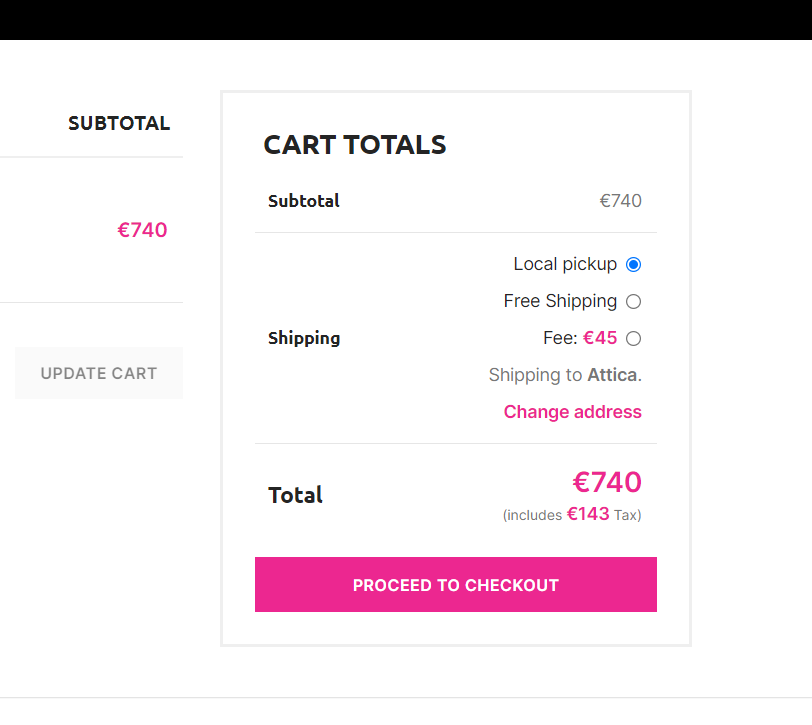Screen dimensions: 812x725
Task: Click the "Free Shipping" label text
Action: pyautogui.click(x=560, y=302)
